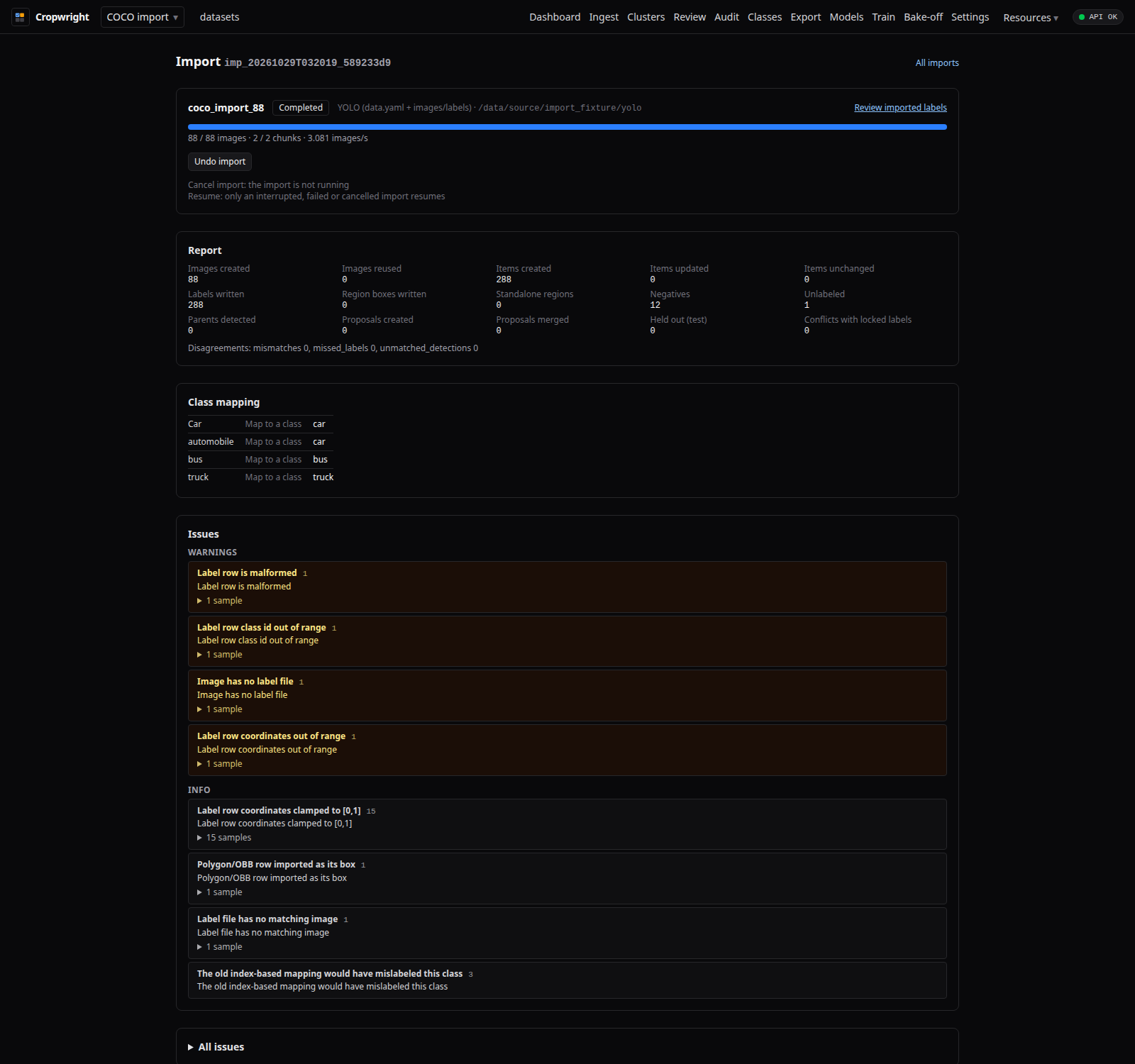Expand the 15 samples for clamped coordinates
The width and height of the screenshot is (1135, 1064).
click(x=224, y=838)
